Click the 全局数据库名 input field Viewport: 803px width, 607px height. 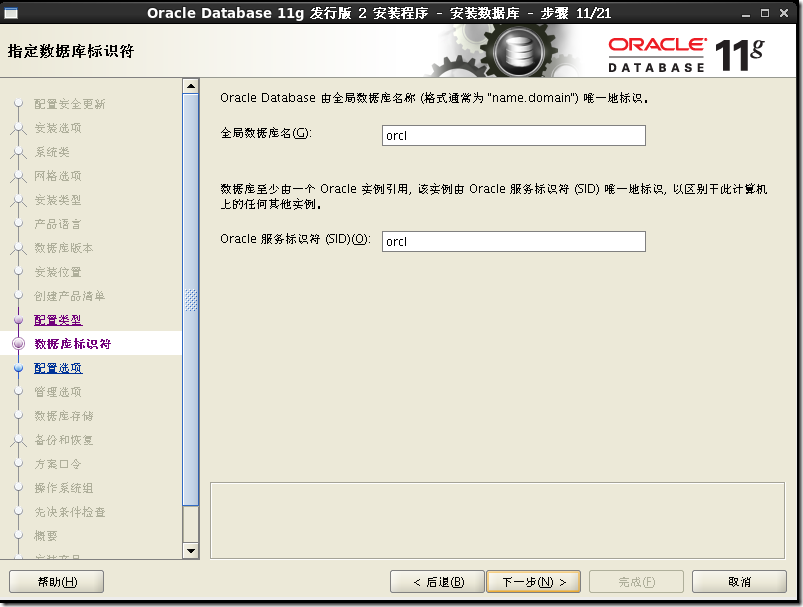514,136
